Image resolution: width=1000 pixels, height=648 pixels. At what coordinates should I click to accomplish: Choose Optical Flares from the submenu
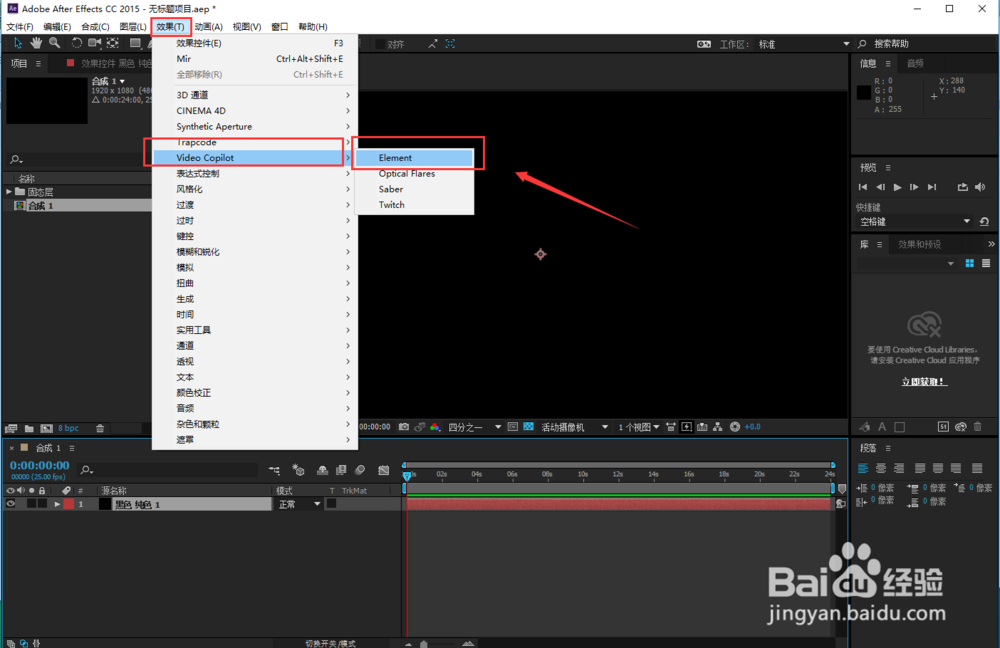point(415,173)
